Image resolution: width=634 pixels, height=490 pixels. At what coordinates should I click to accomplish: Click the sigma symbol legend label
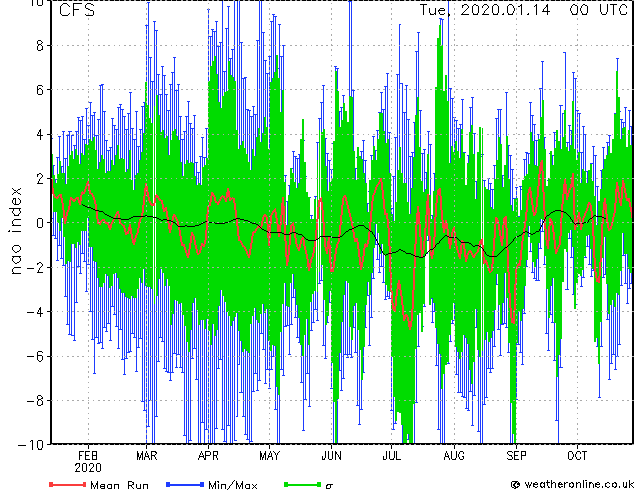(x=329, y=486)
